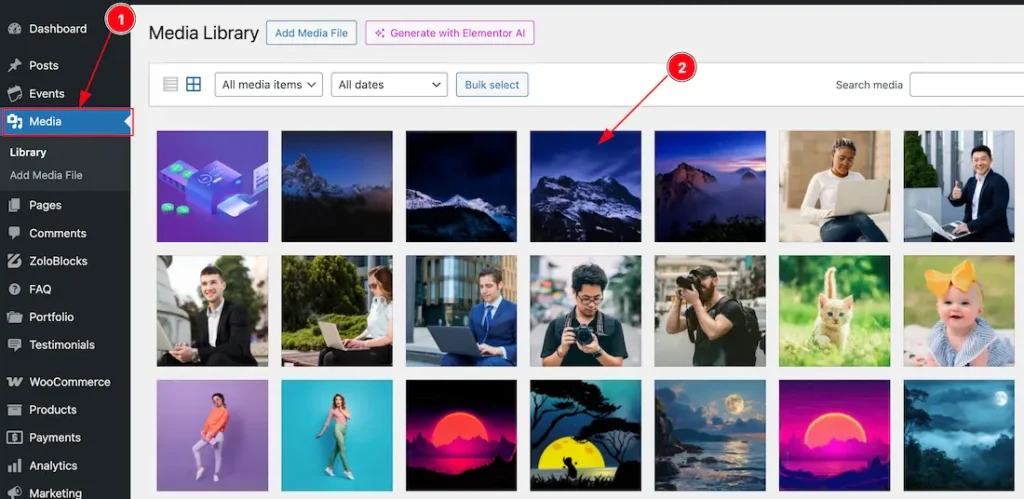Viewport: 1024px width, 499px height.
Task: Open the All media items dropdown
Action: tap(268, 84)
